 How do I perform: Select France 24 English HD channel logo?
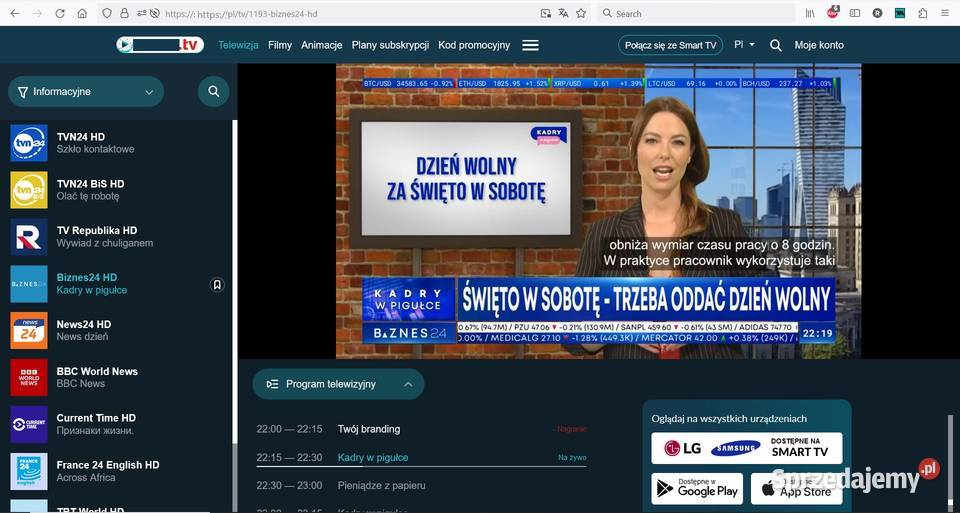[29, 471]
